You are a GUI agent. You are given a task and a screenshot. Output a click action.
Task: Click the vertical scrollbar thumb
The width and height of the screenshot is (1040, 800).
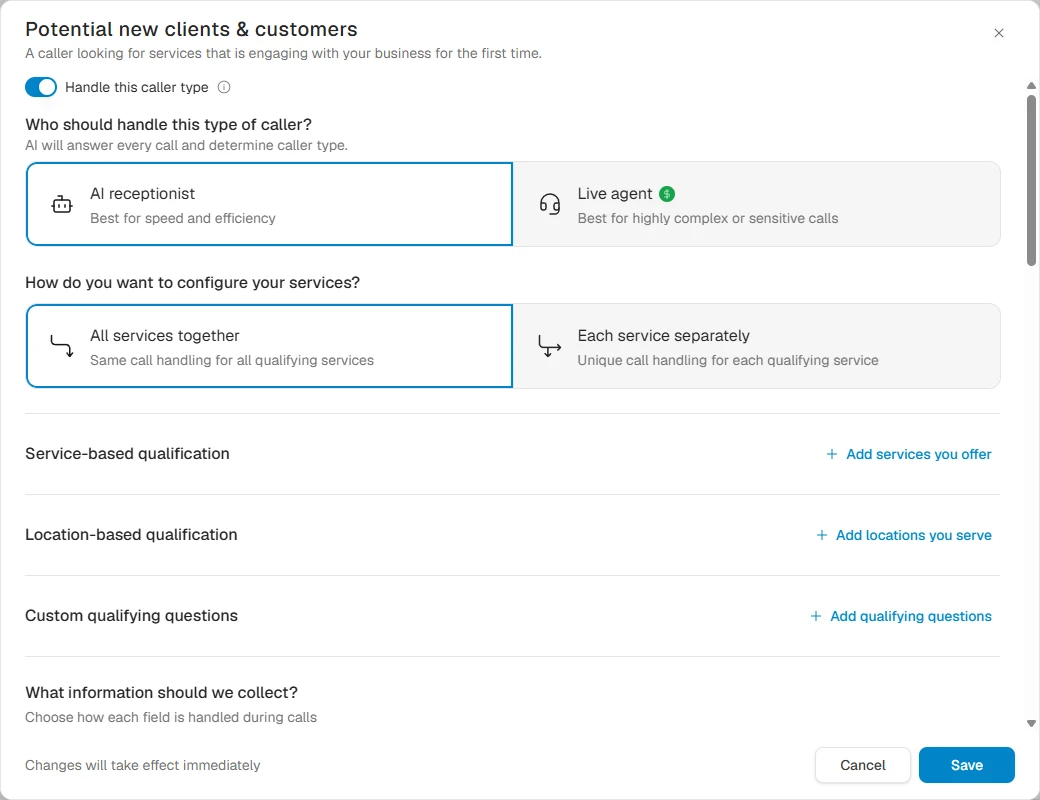[x=1031, y=180]
